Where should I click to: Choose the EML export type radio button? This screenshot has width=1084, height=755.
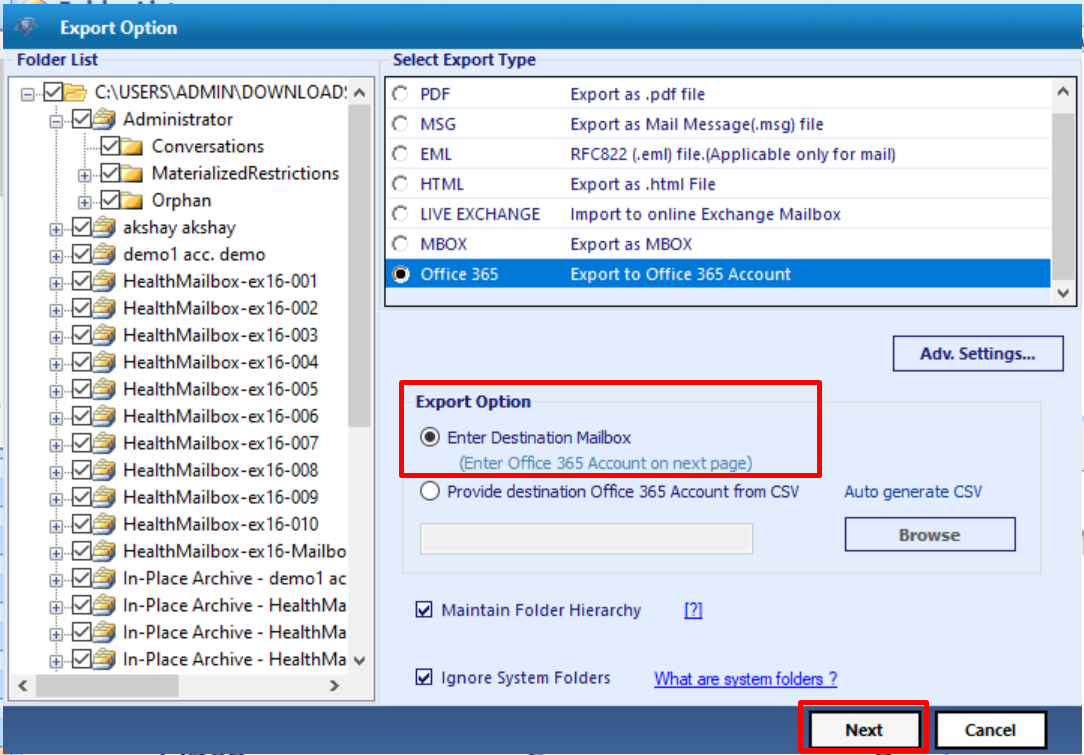[x=400, y=153]
